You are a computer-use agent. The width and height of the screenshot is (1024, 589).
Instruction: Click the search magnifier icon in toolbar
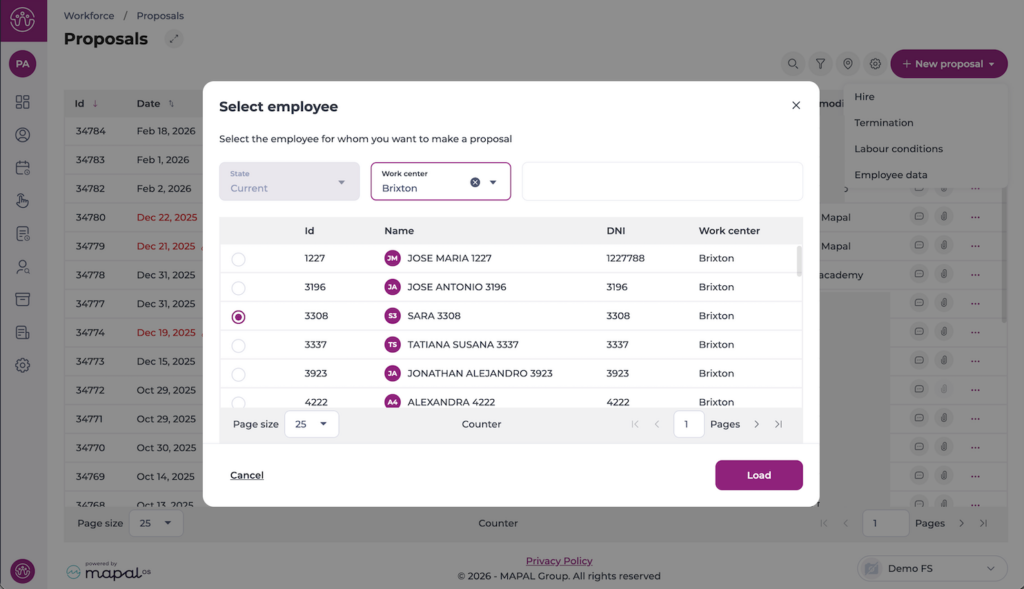pyautogui.click(x=793, y=64)
